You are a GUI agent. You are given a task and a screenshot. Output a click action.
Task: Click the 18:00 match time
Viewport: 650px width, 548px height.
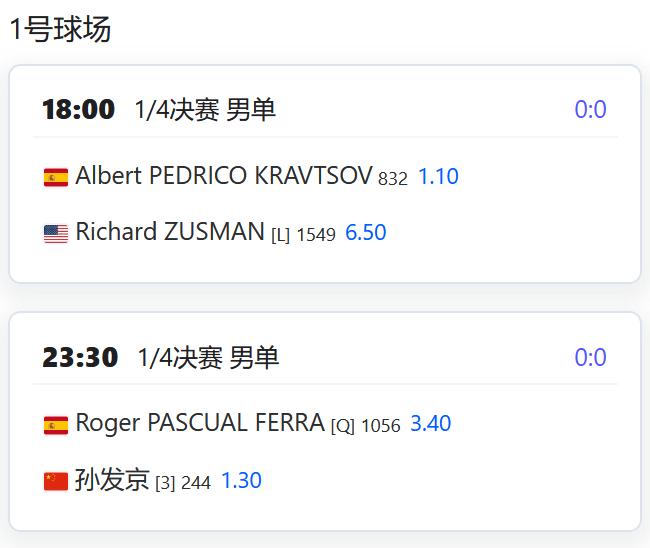[78, 109]
